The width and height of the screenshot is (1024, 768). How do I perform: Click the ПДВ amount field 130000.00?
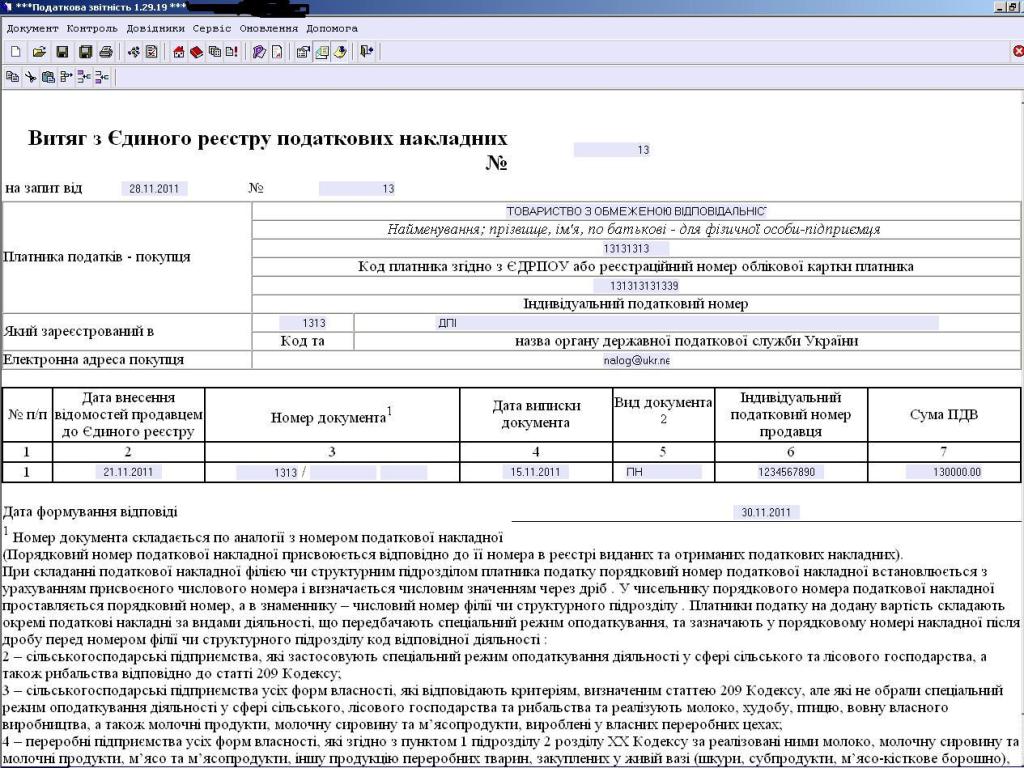tap(943, 472)
